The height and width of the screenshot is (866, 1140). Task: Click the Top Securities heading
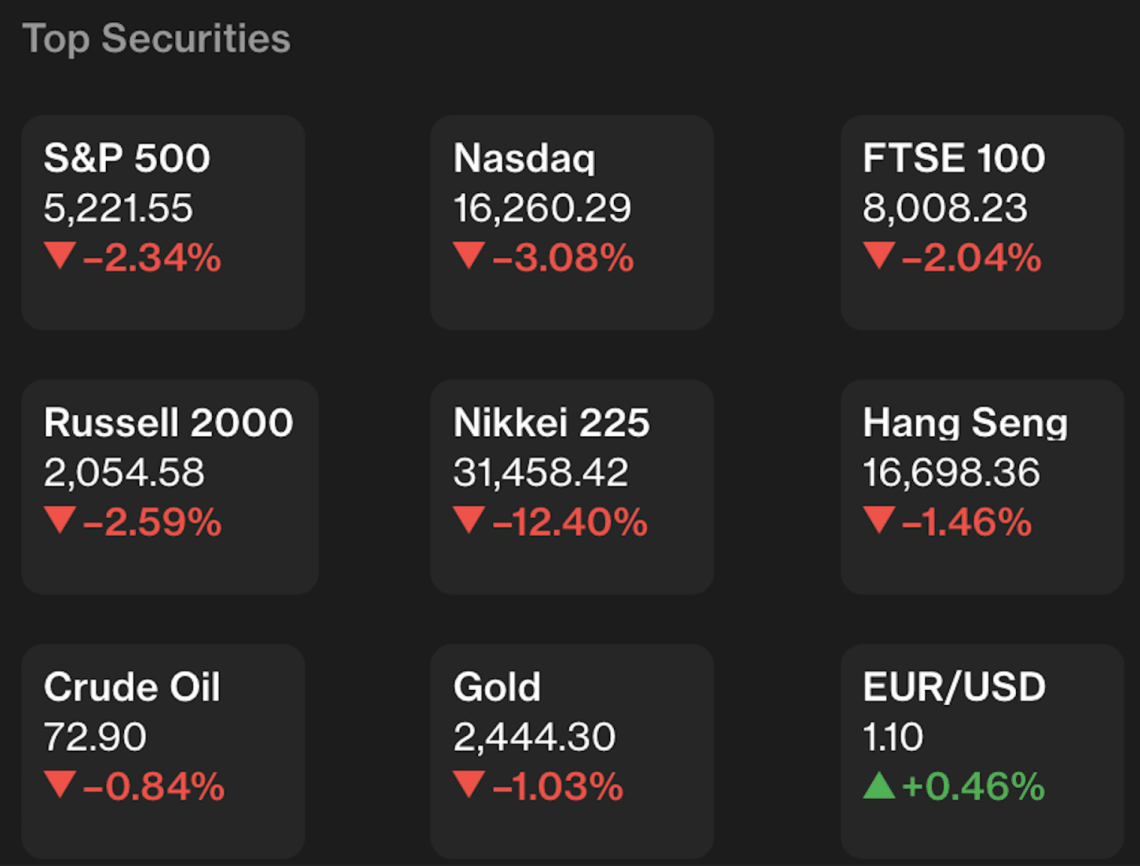(x=156, y=39)
